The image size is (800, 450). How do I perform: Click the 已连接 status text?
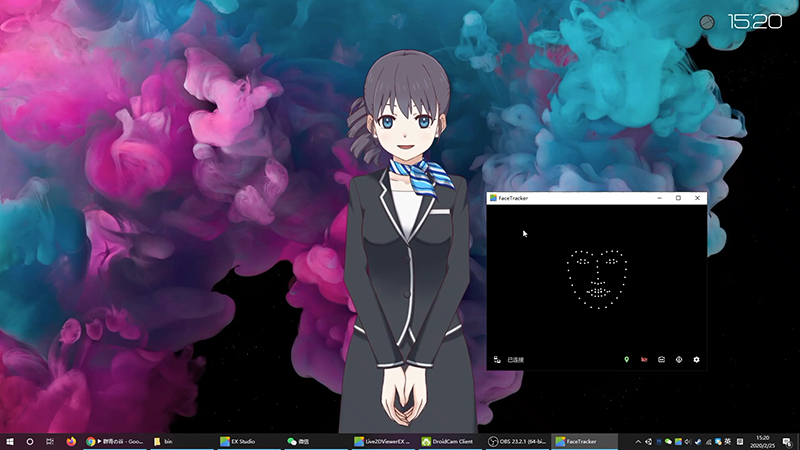pyautogui.click(x=515, y=360)
